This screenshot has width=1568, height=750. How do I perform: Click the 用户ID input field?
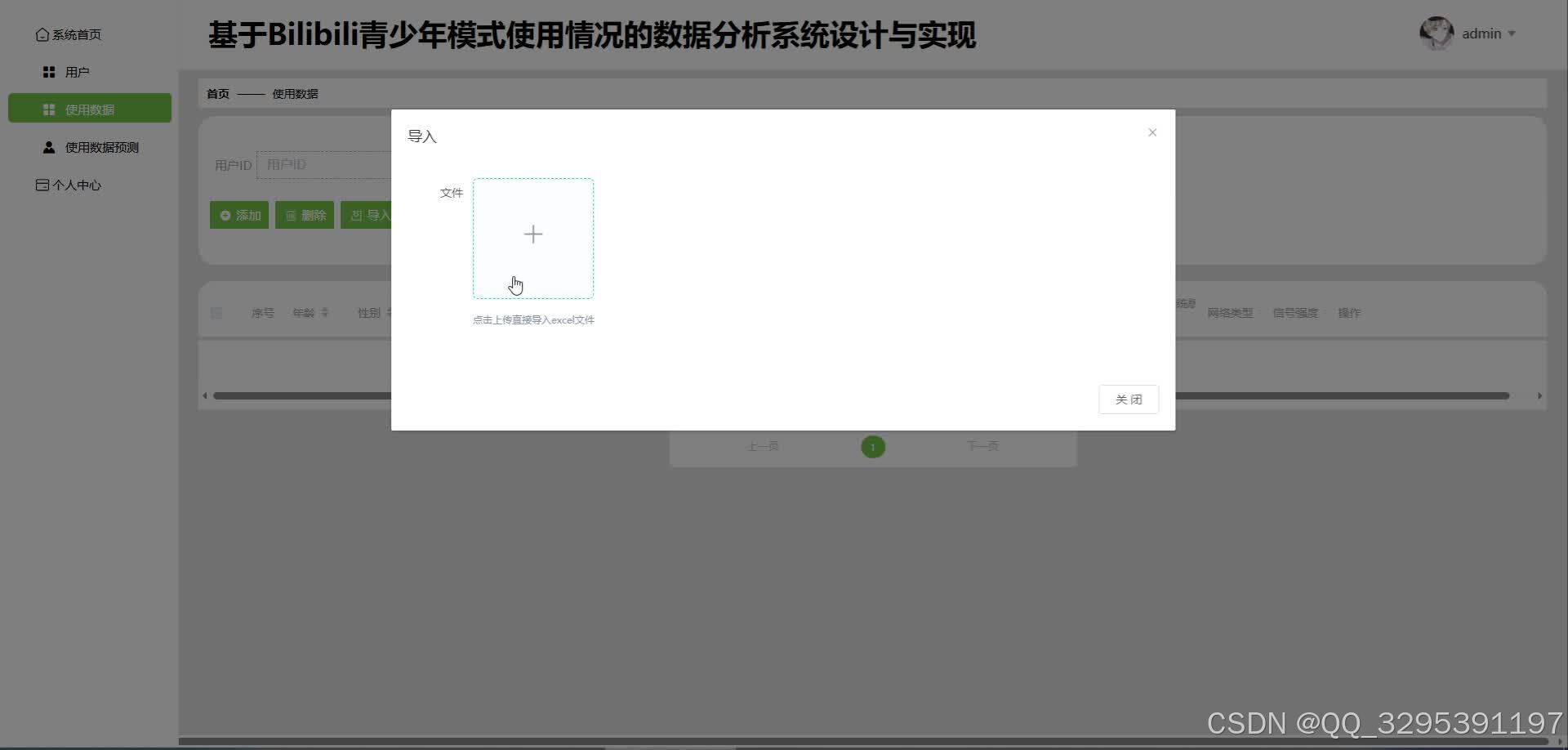pyautogui.click(x=327, y=164)
